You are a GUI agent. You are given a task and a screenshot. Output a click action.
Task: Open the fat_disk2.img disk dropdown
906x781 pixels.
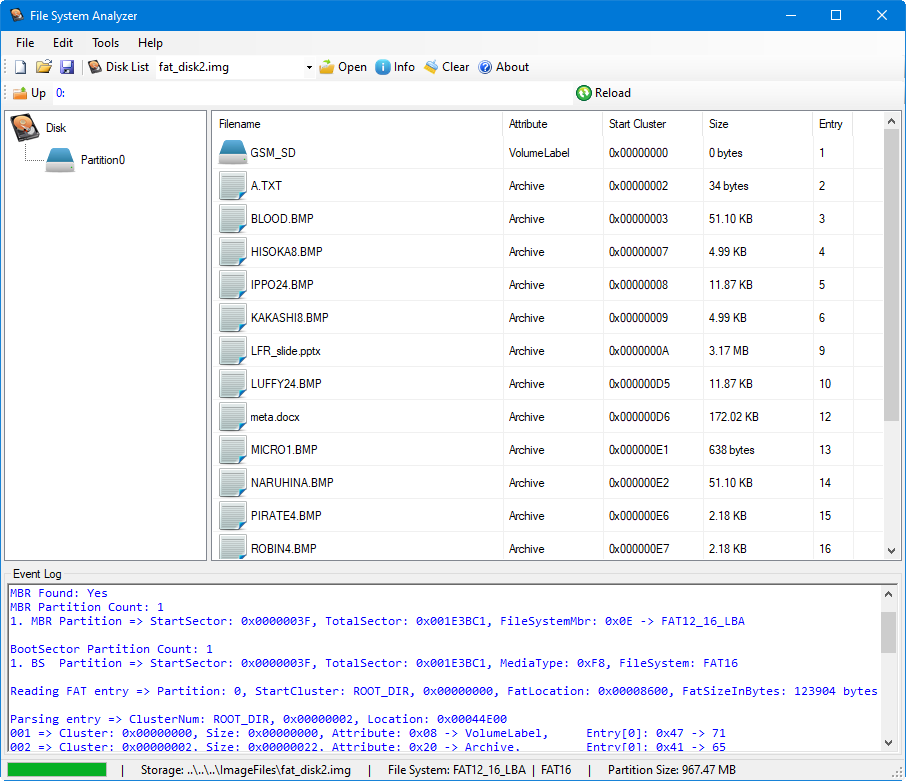[x=309, y=68]
